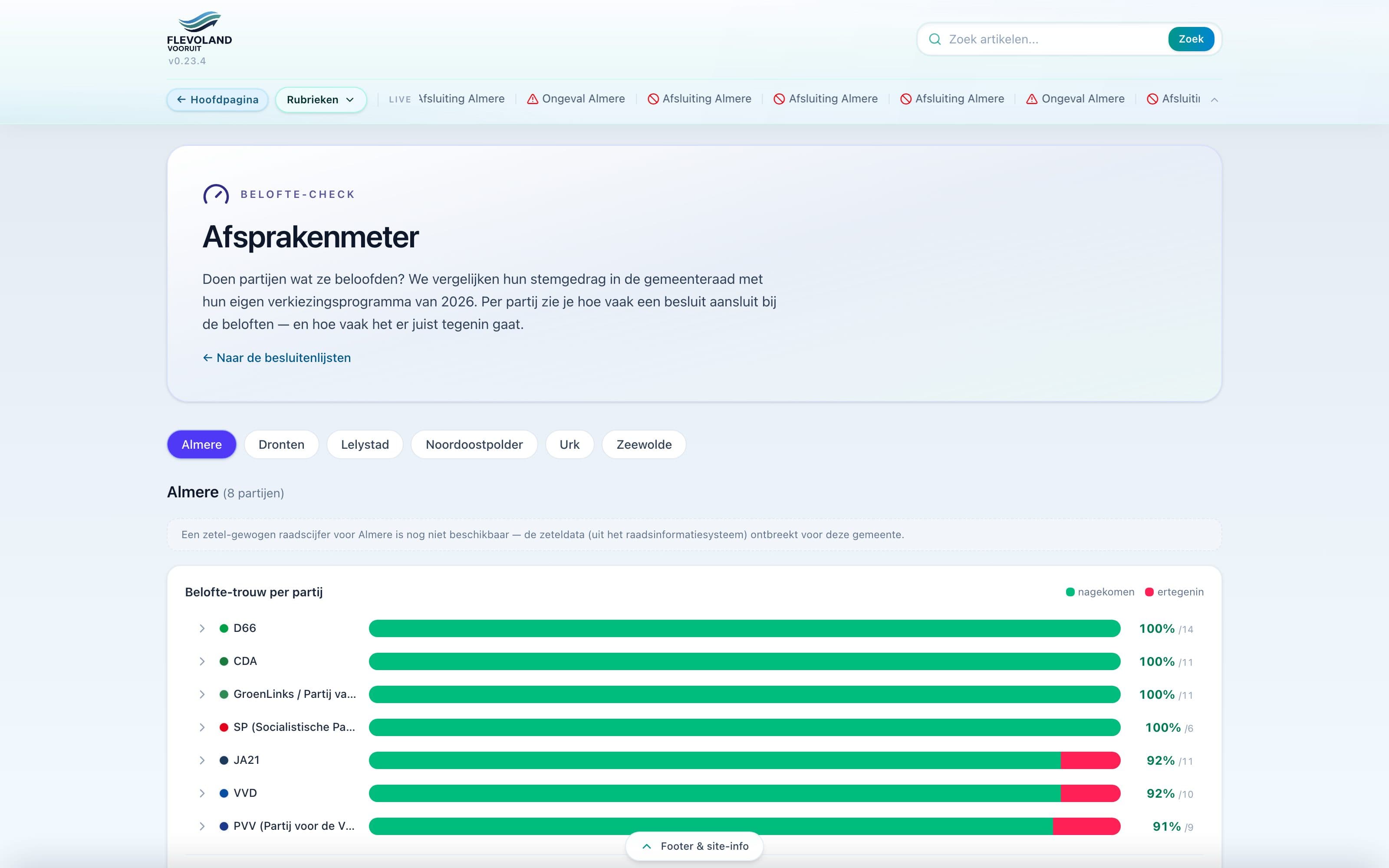Click the magnifier icon in search box
Viewport: 1389px width, 868px height.
coord(935,39)
